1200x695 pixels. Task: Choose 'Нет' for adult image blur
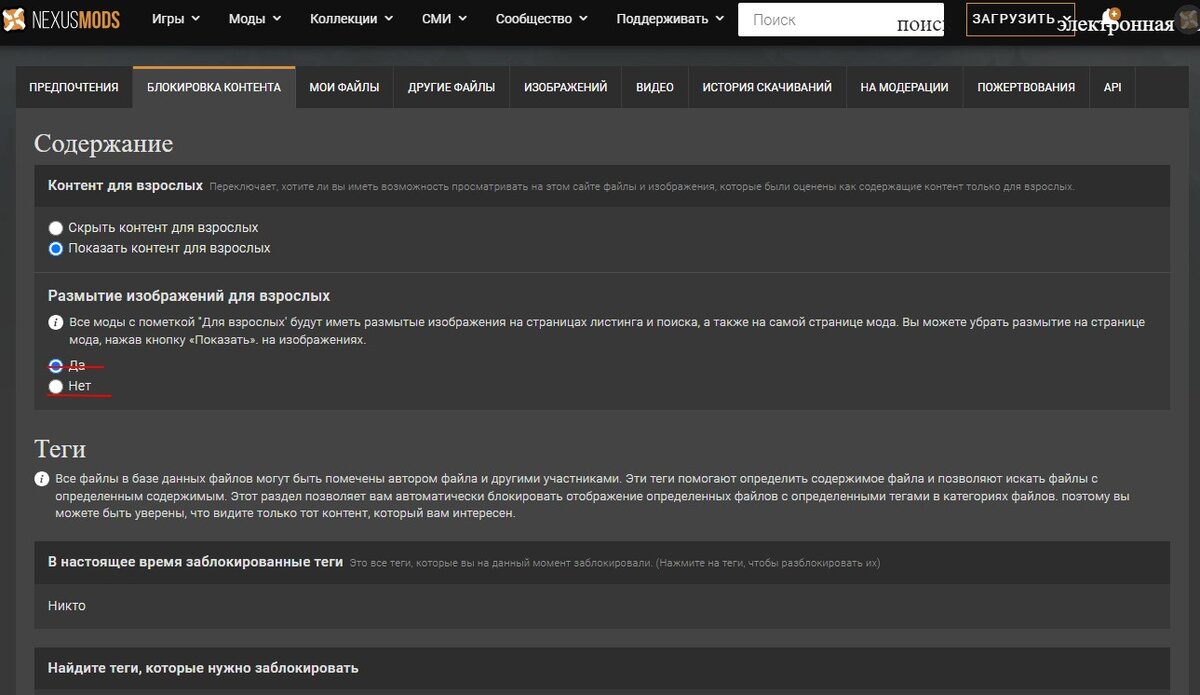coord(56,386)
